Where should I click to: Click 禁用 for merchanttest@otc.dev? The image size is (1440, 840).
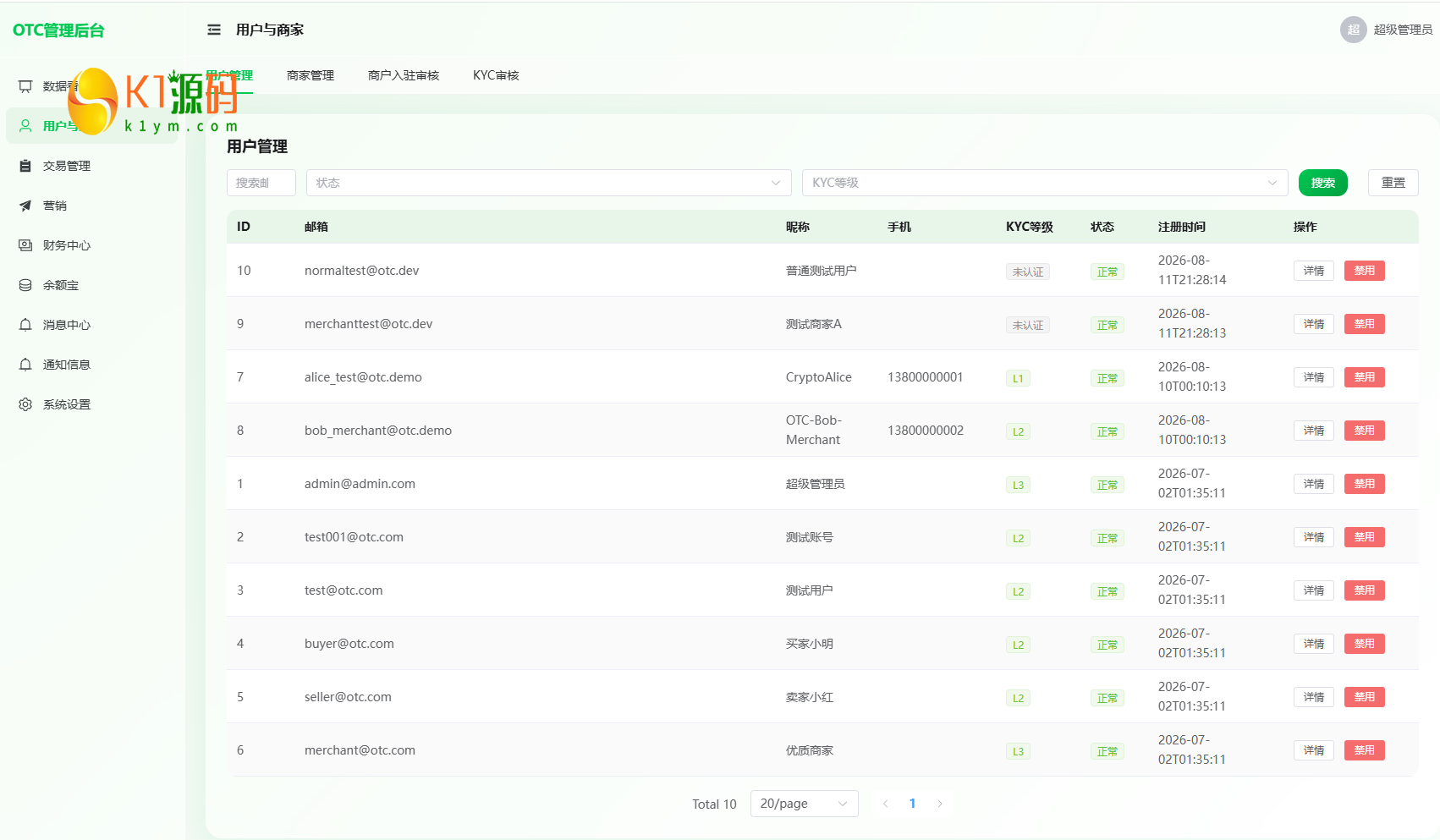coord(1365,324)
